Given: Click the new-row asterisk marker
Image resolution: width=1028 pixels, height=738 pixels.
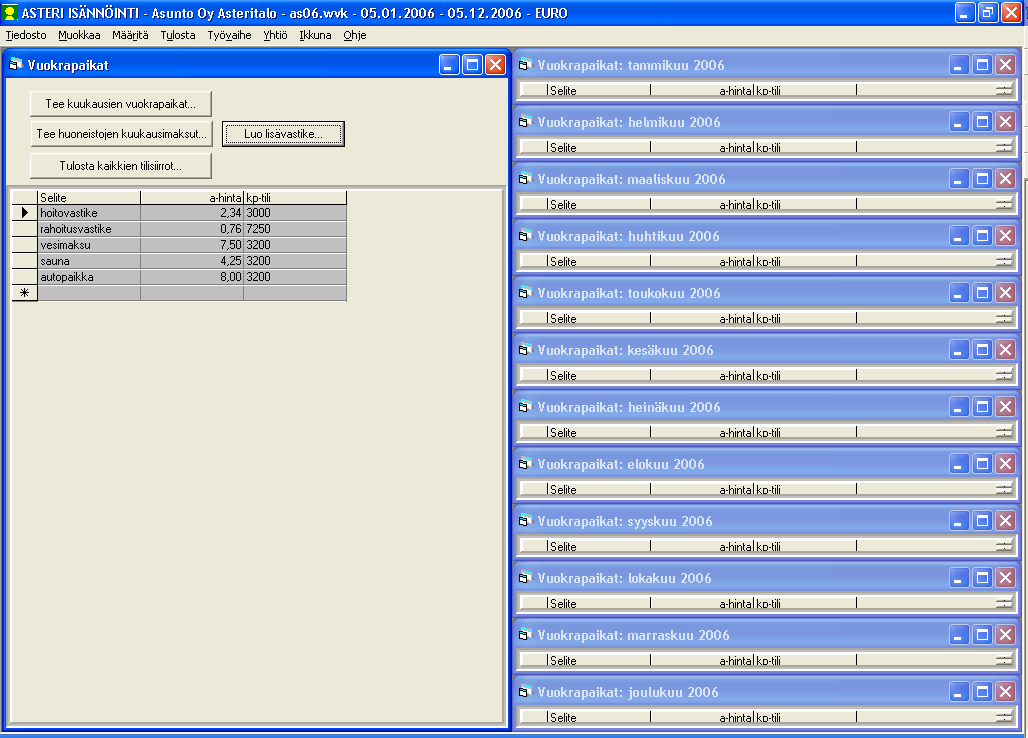Looking at the screenshot, I should point(25,293).
